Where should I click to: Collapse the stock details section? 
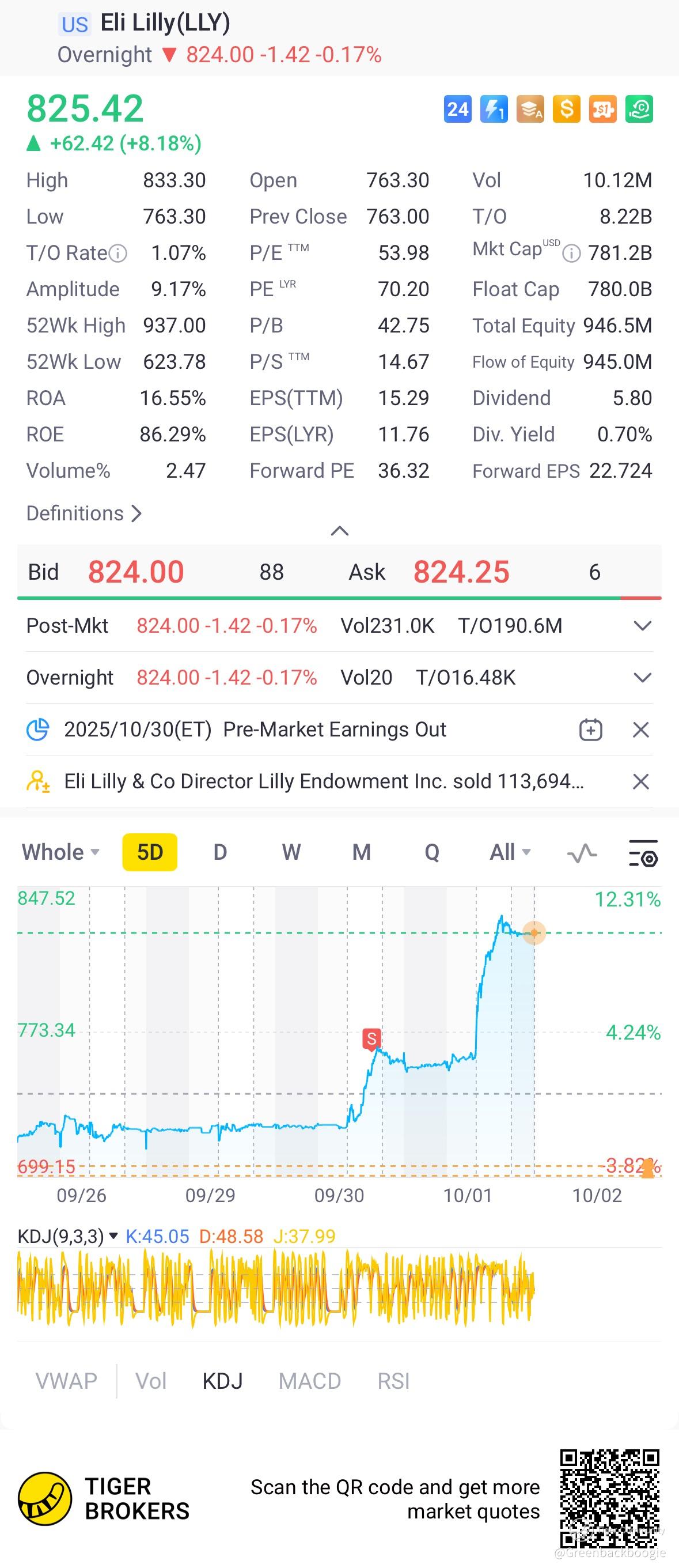point(340,531)
